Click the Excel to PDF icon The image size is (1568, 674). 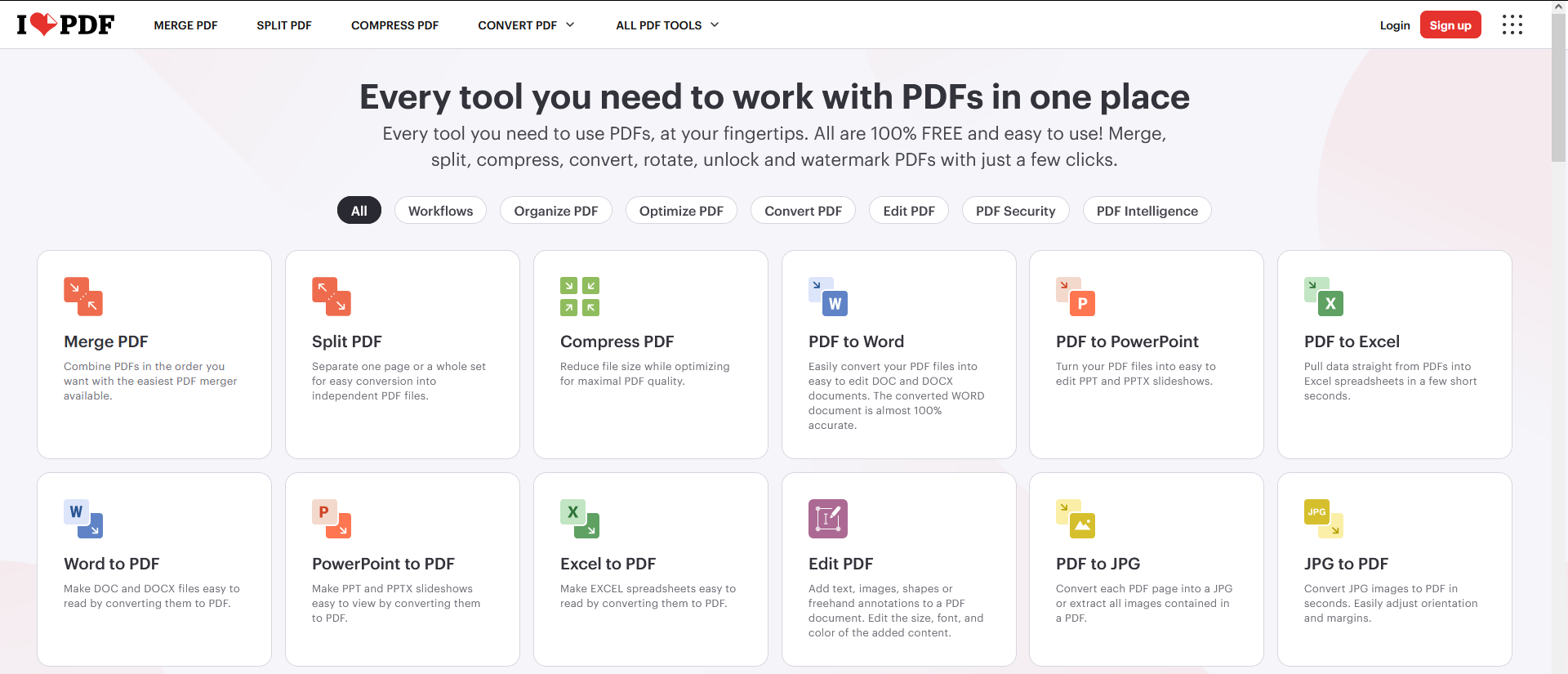point(580,519)
